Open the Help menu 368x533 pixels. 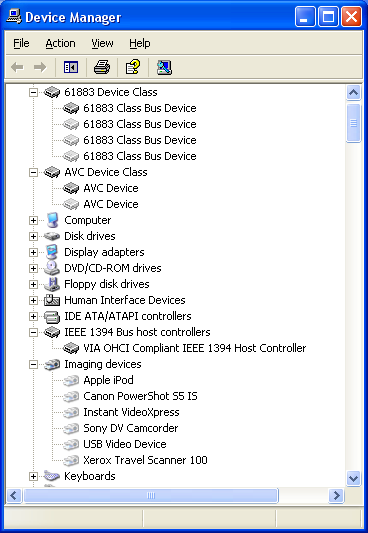[140, 44]
